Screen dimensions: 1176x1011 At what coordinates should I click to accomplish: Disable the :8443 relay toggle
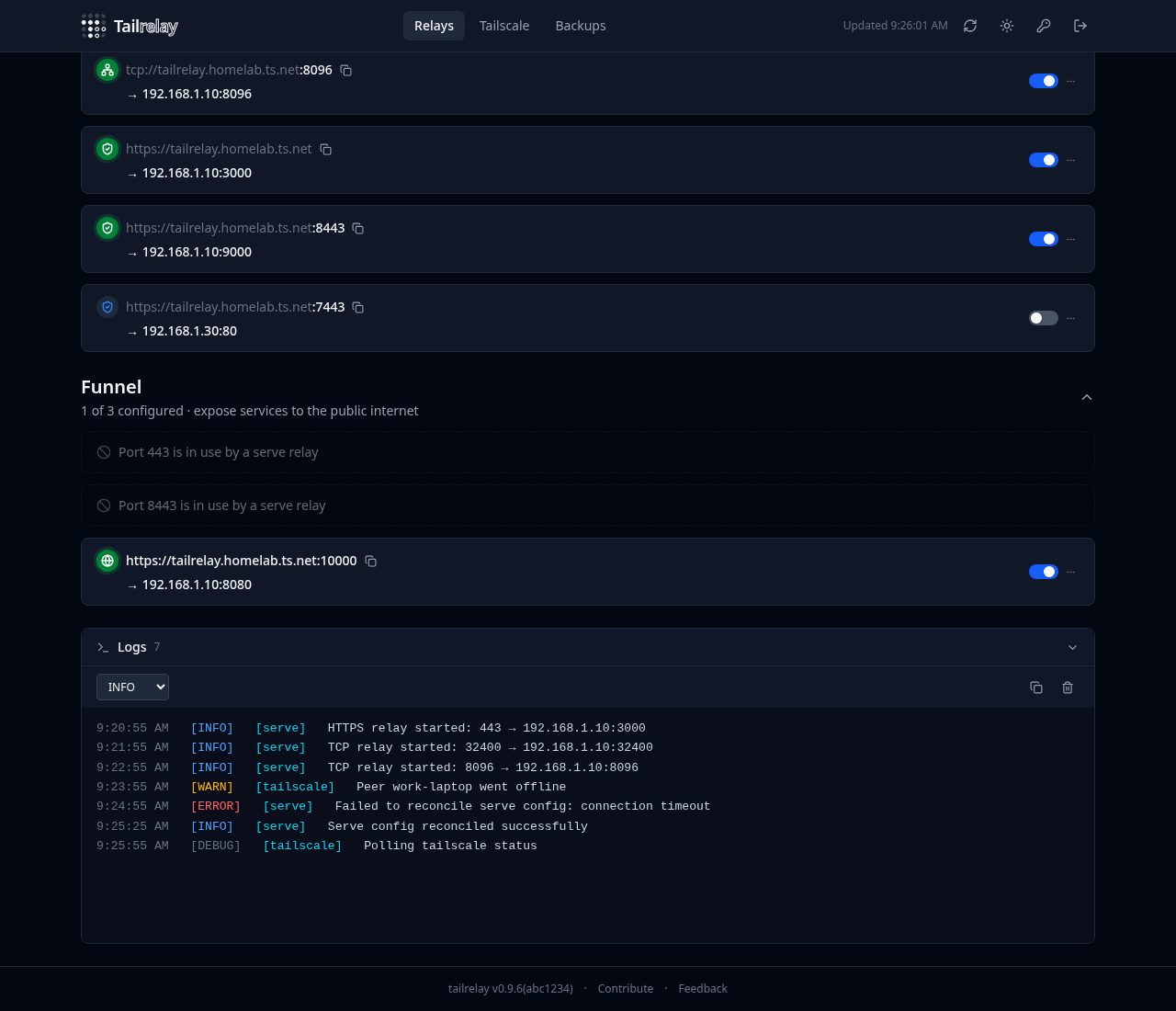(1044, 239)
